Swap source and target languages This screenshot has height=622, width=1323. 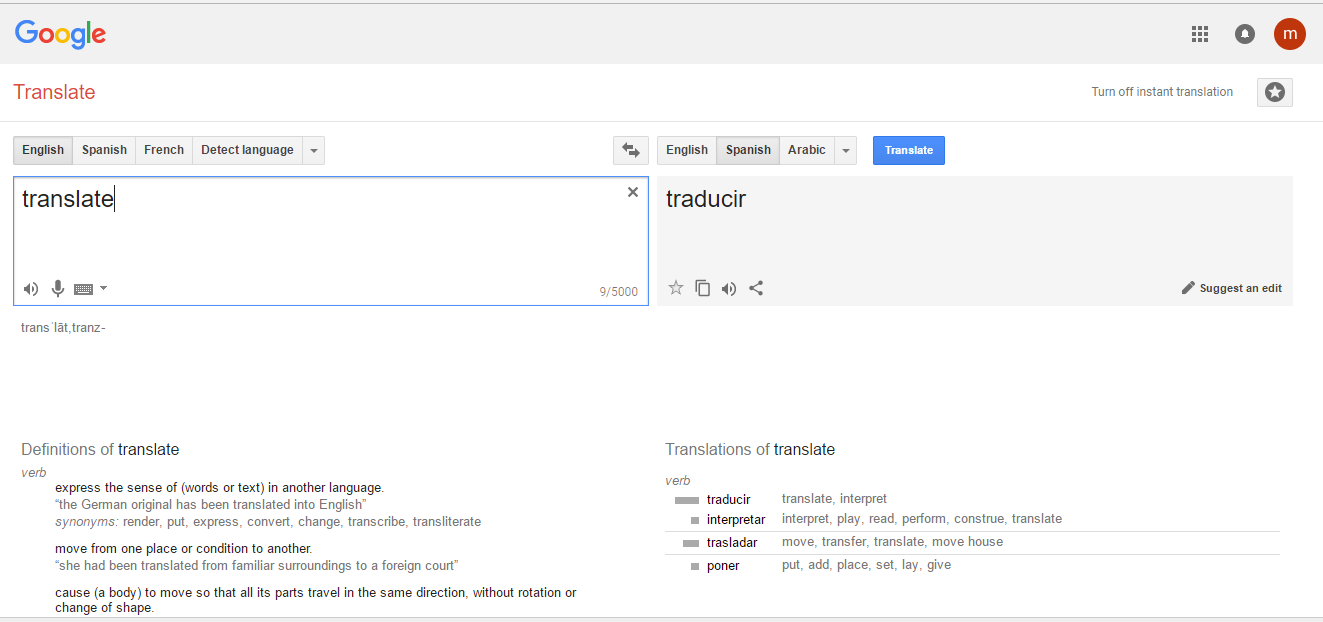(631, 150)
